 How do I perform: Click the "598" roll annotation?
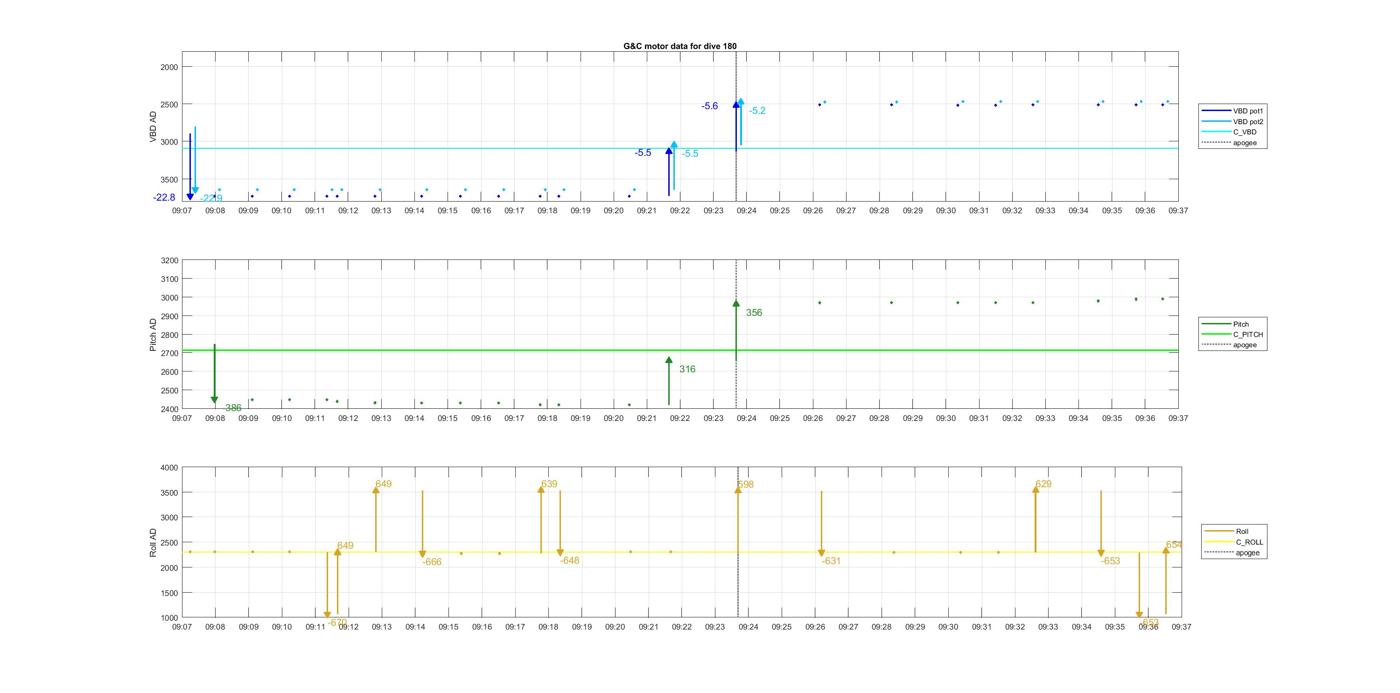tap(746, 485)
